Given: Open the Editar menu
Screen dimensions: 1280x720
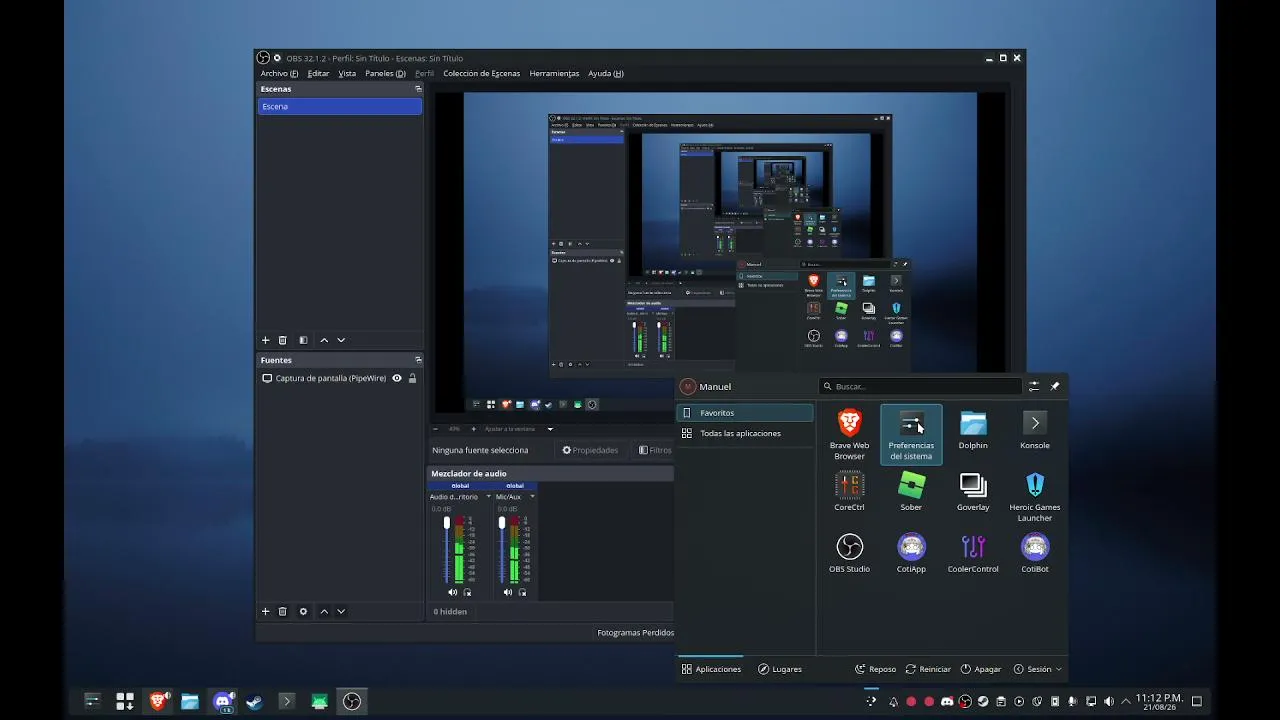Looking at the screenshot, I should click(x=318, y=73).
